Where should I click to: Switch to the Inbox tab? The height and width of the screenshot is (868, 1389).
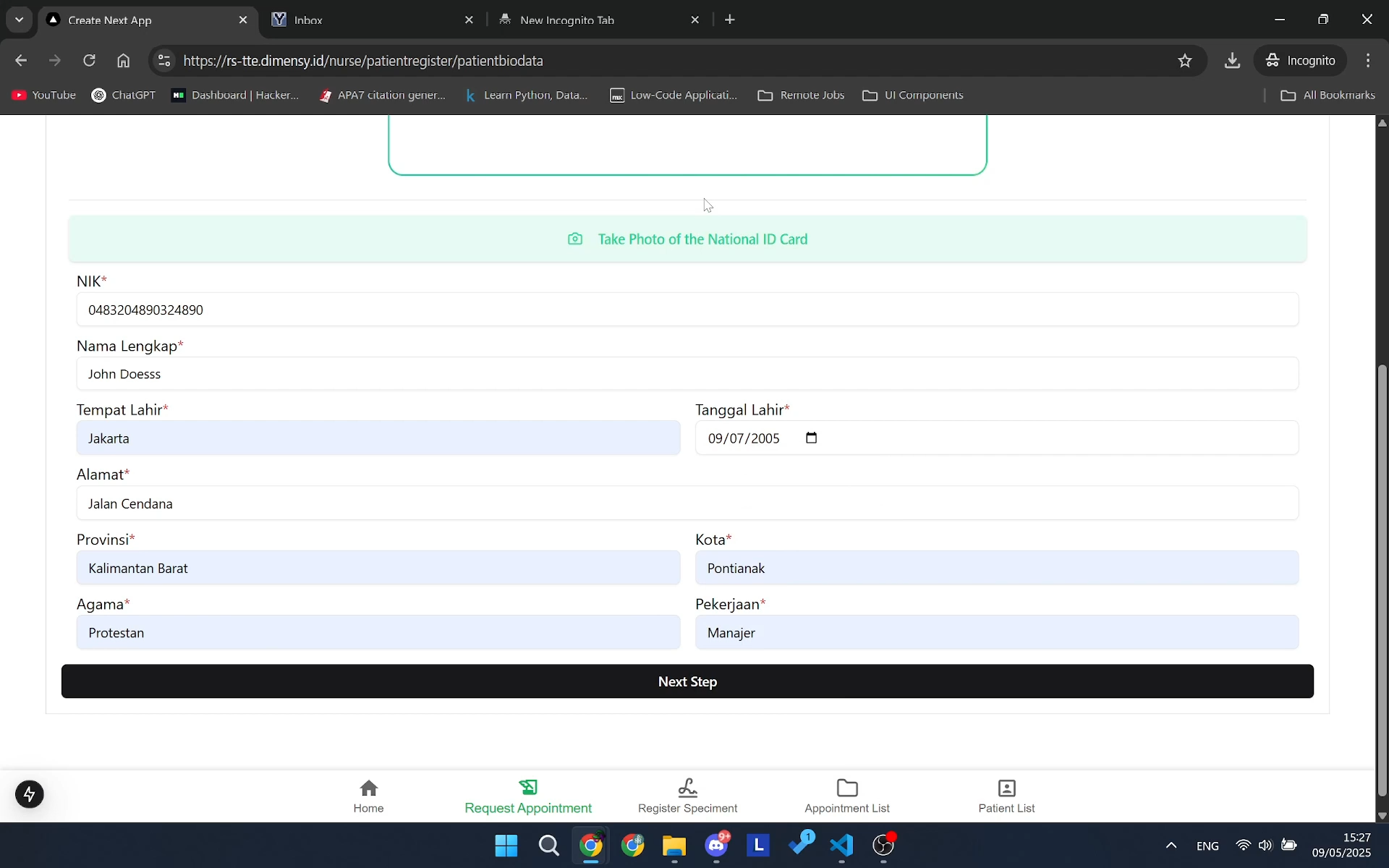[x=354, y=20]
